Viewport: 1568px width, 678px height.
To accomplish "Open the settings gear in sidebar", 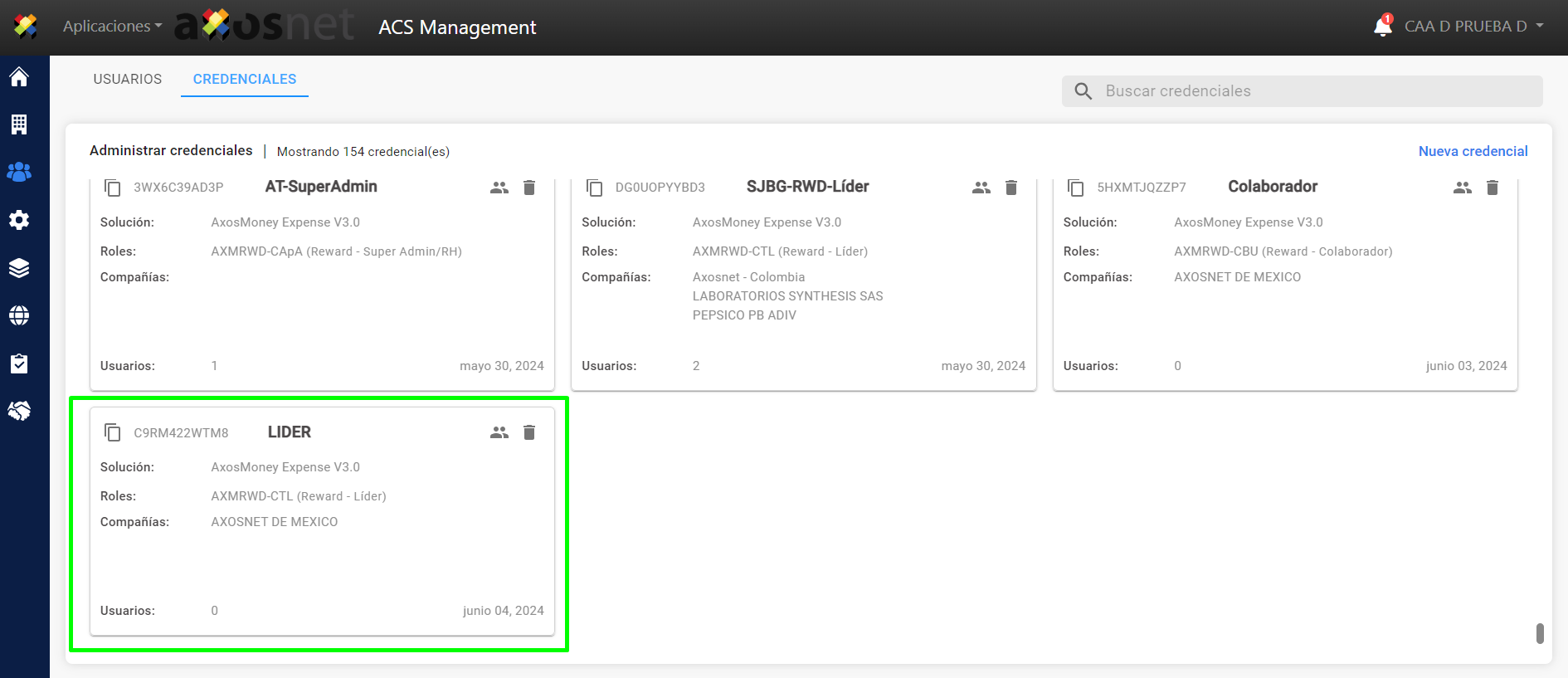I will (x=19, y=220).
